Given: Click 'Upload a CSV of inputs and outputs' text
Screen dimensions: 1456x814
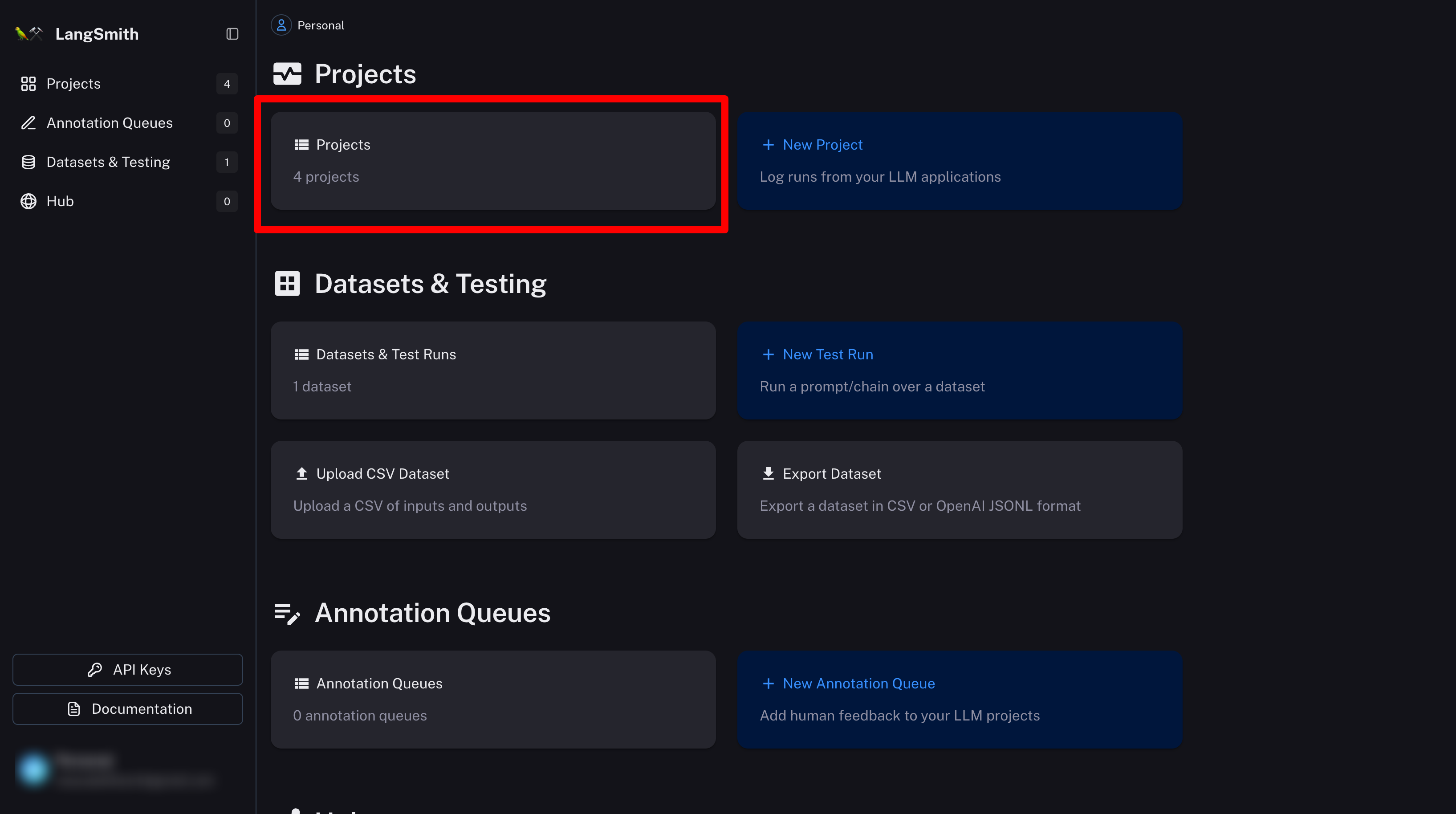Looking at the screenshot, I should [x=410, y=506].
